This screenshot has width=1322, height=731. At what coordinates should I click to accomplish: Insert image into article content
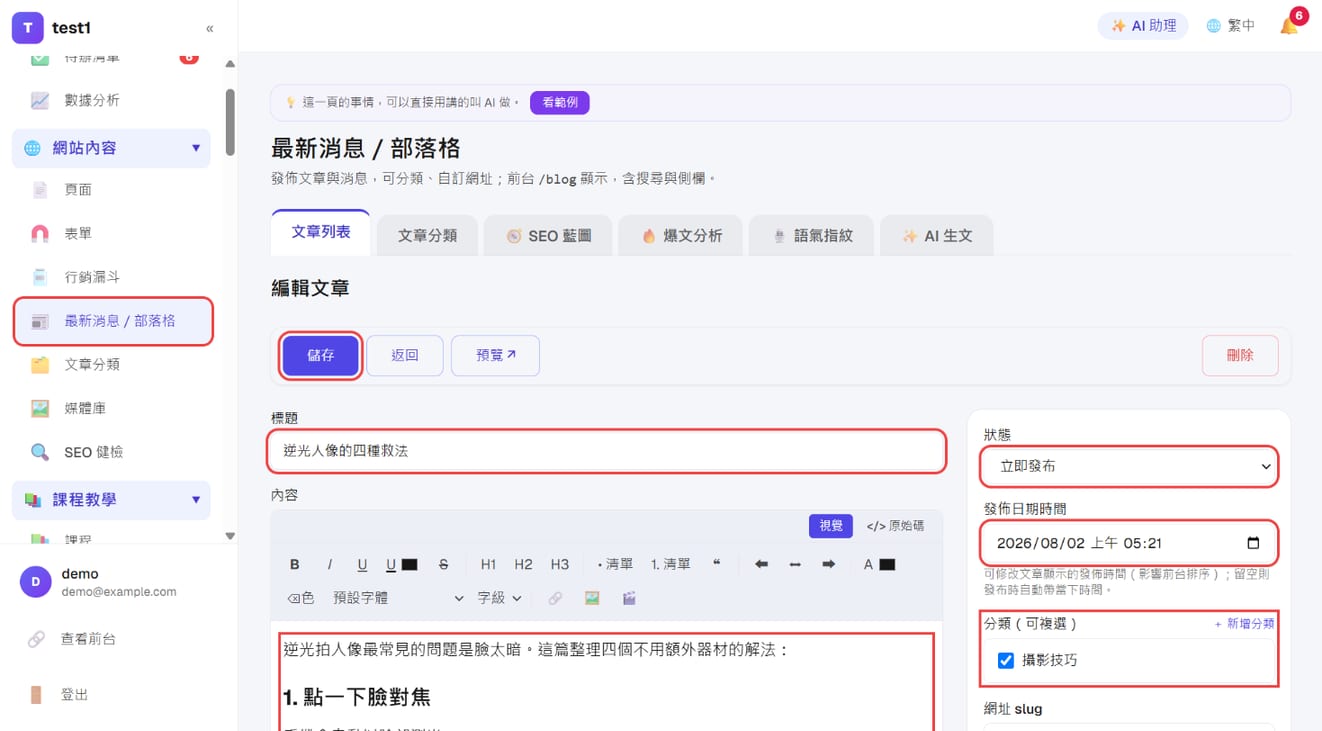[x=592, y=598]
